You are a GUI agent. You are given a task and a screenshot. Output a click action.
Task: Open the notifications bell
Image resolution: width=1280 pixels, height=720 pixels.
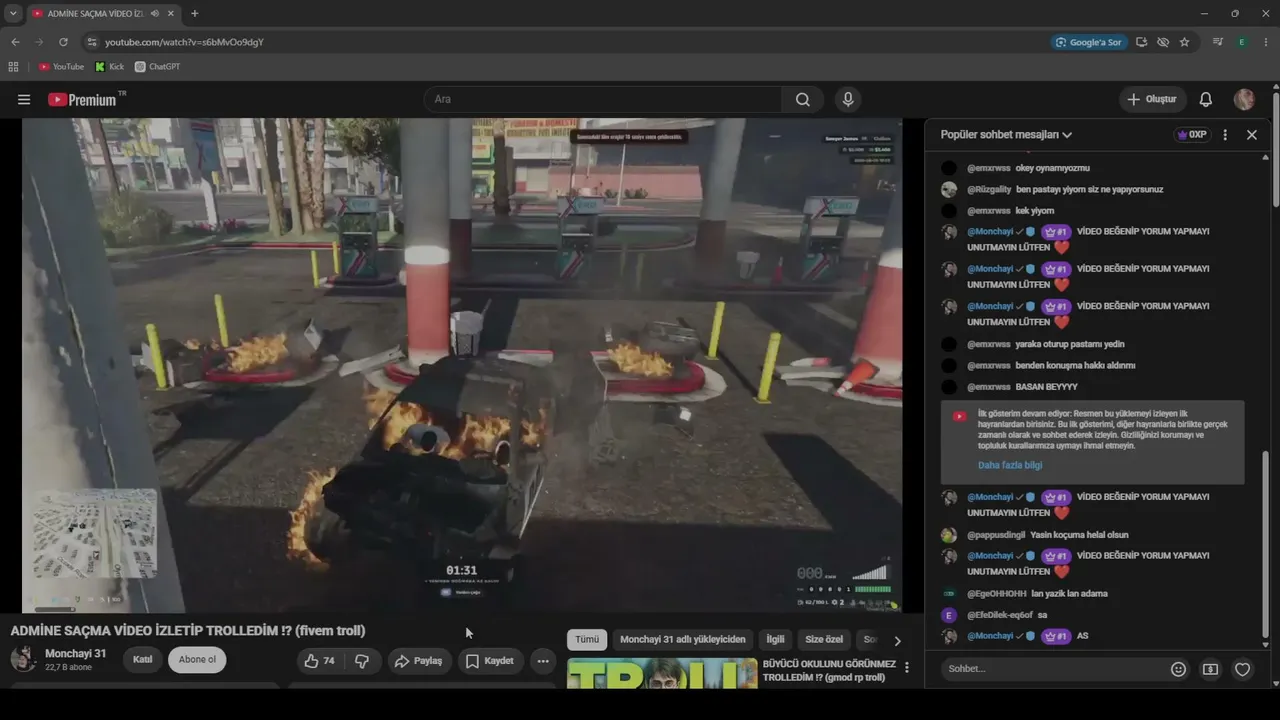tap(1206, 100)
